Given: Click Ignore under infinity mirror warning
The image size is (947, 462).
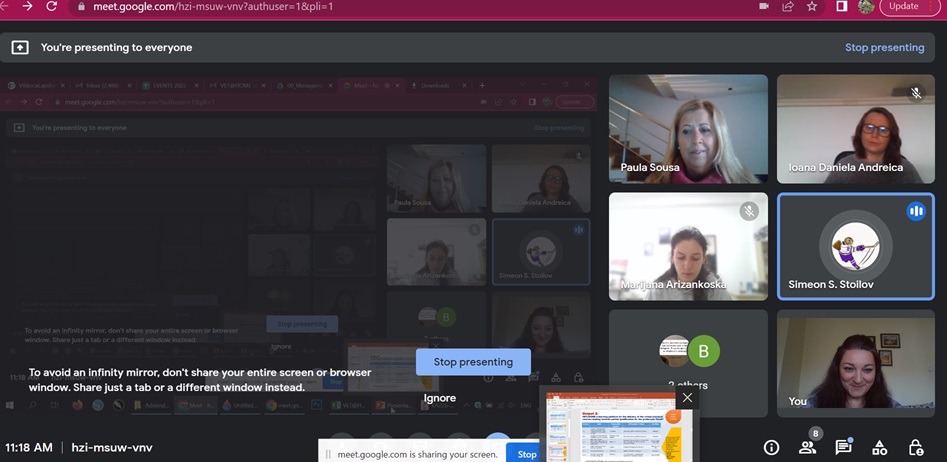Looking at the screenshot, I should (439, 398).
